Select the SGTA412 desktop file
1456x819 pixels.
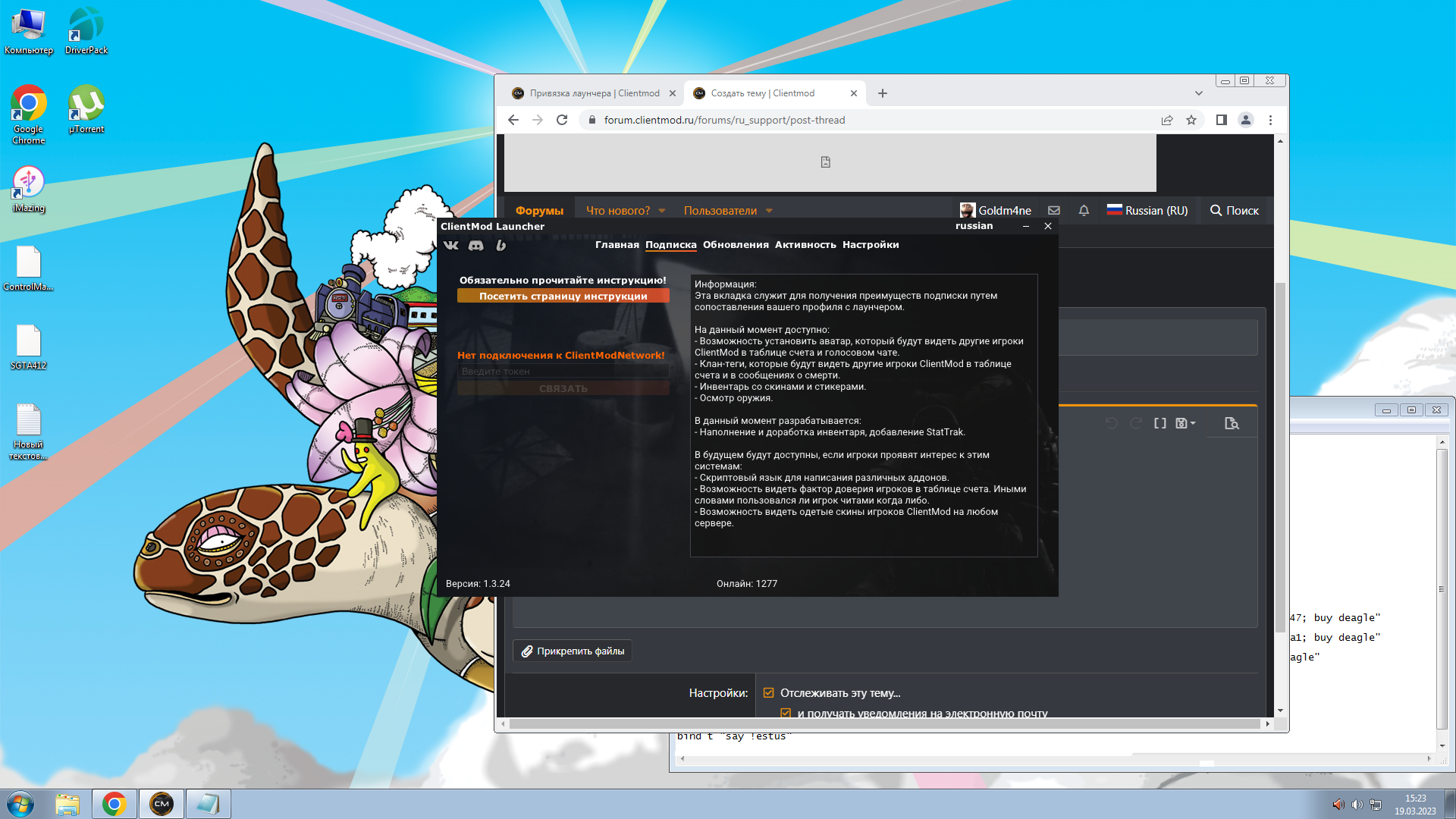click(29, 347)
